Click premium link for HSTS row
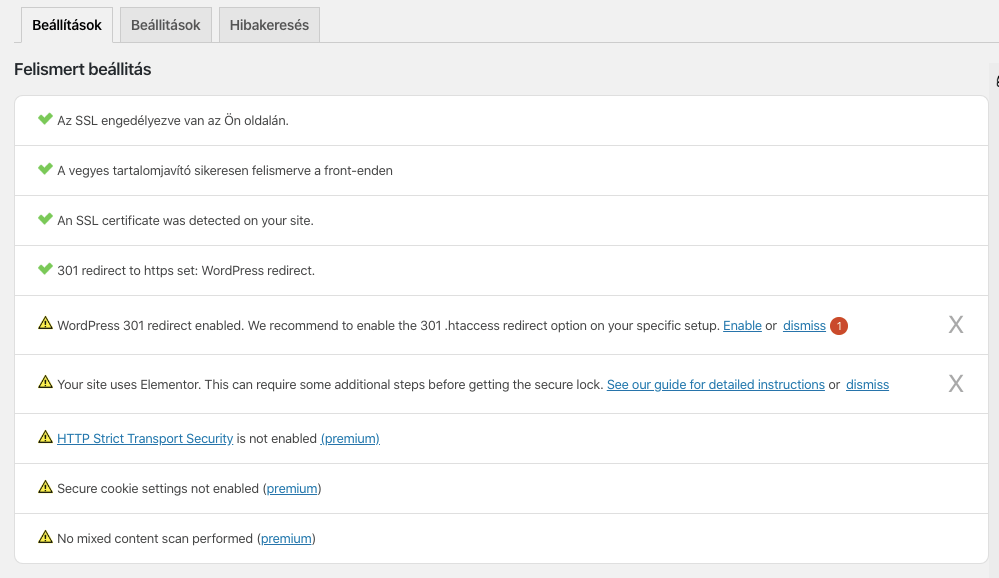Image resolution: width=999 pixels, height=578 pixels. click(350, 438)
